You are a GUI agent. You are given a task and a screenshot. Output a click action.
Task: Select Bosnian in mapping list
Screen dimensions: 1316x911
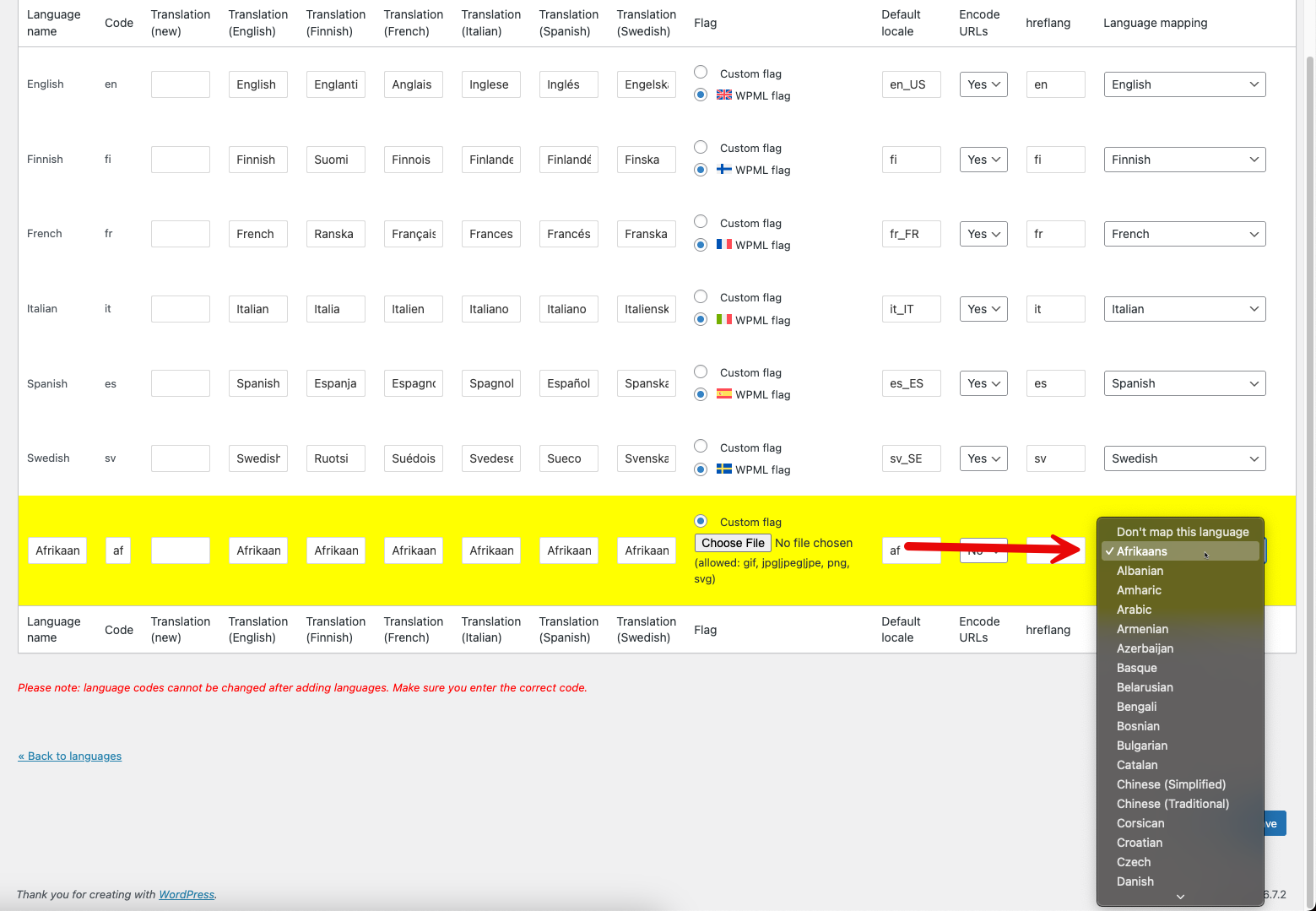tap(1180, 726)
